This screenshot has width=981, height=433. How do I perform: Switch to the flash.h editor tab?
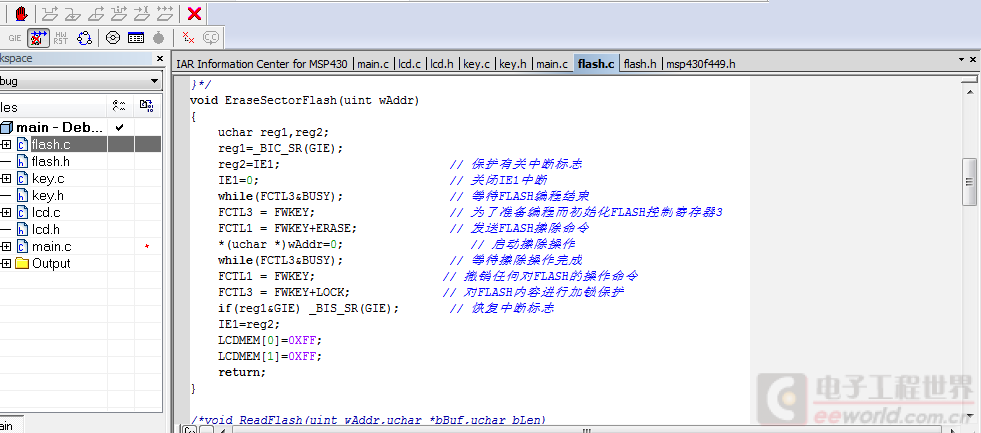pyautogui.click(x=640, y=64)
